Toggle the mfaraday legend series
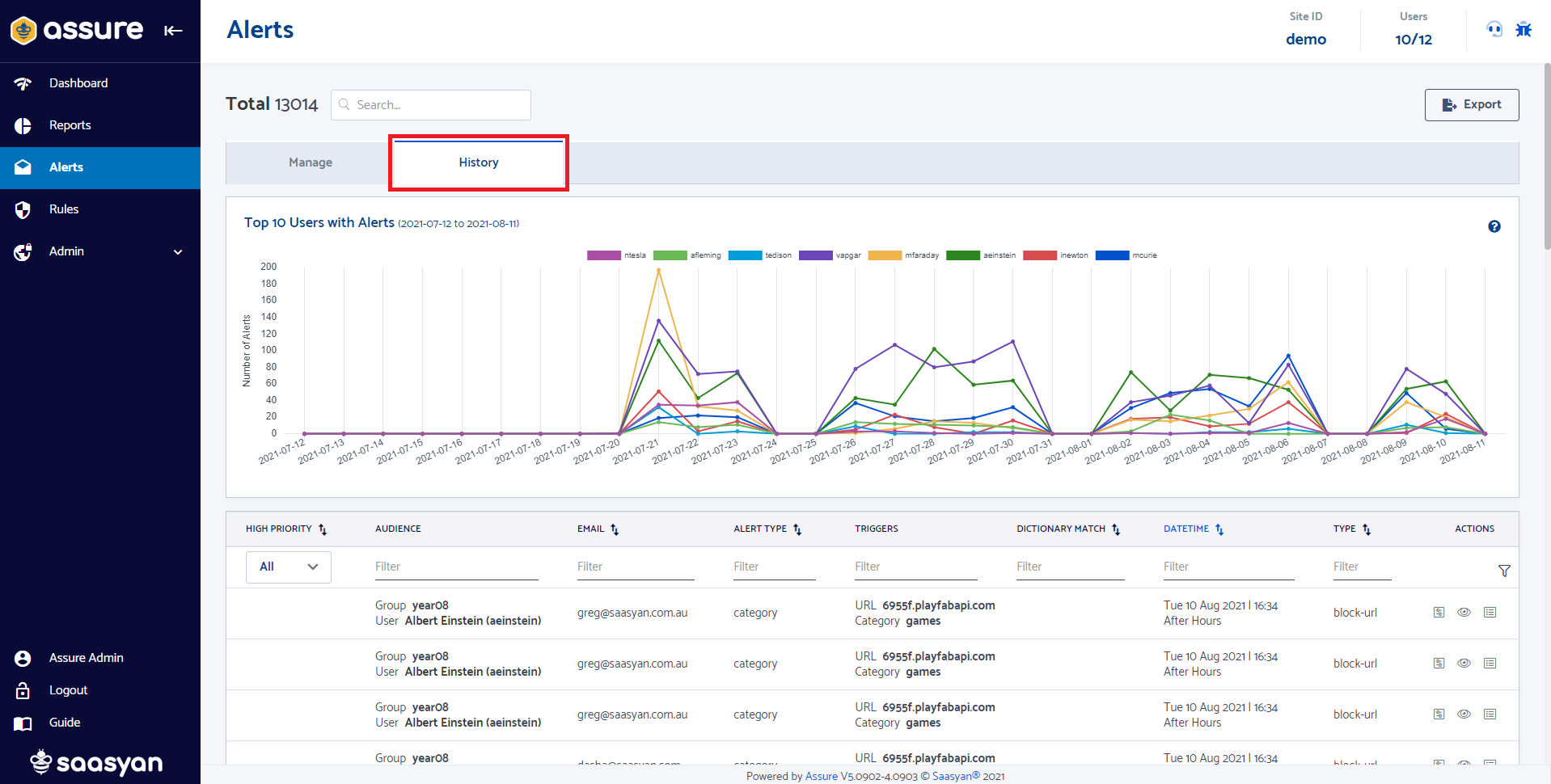Image resolution: width=1551 pixels, height=784 pixels. coord(903,255)
